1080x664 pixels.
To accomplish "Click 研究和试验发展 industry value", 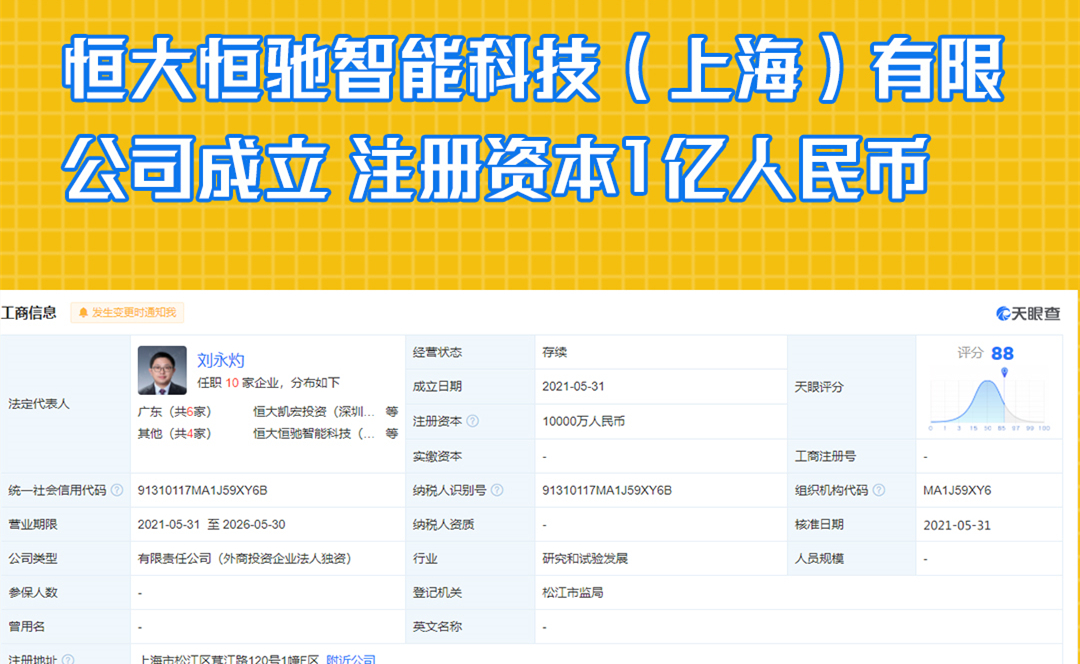I will tap(585, 559).
